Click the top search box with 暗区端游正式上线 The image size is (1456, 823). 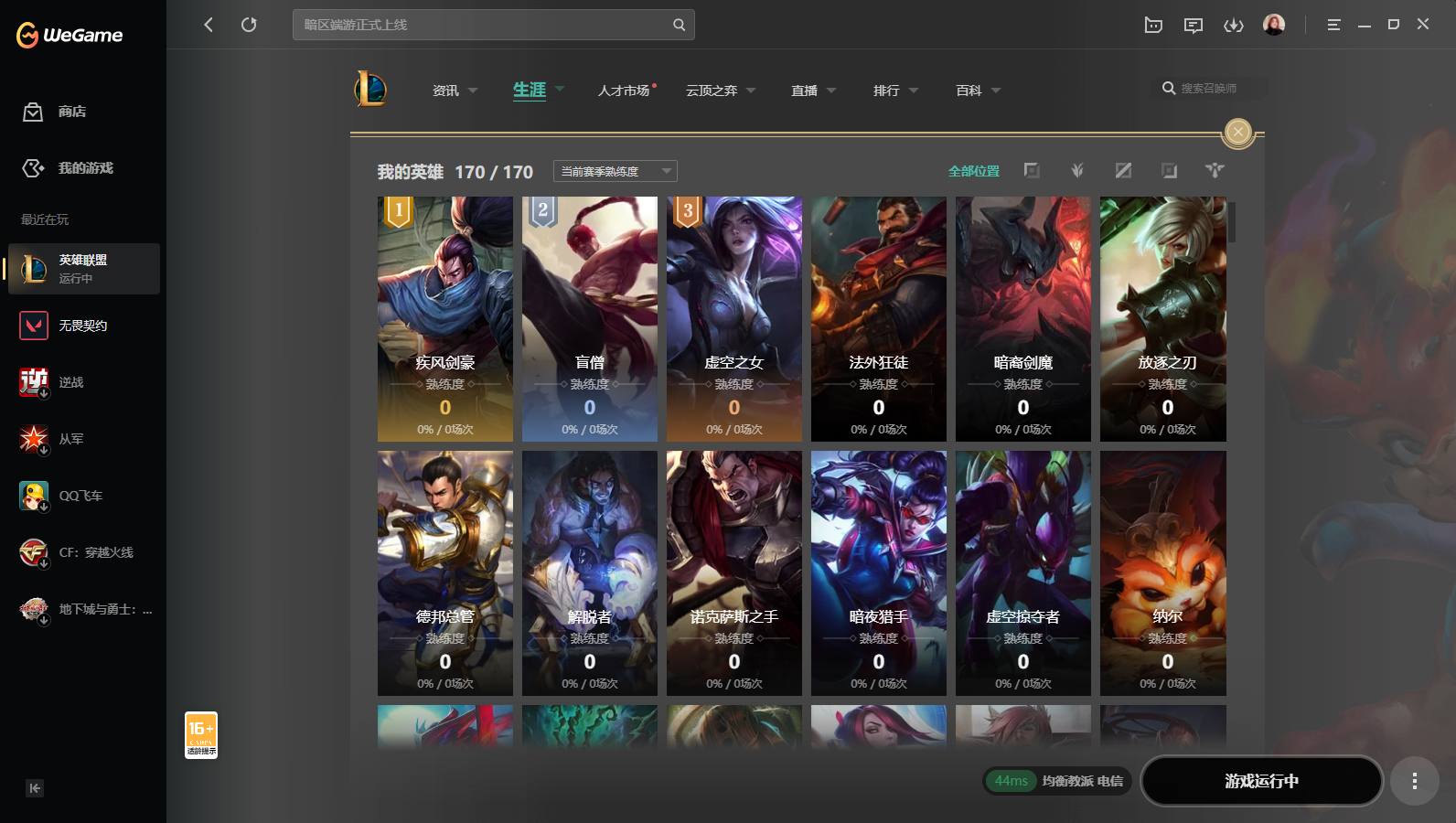[494, 25]
